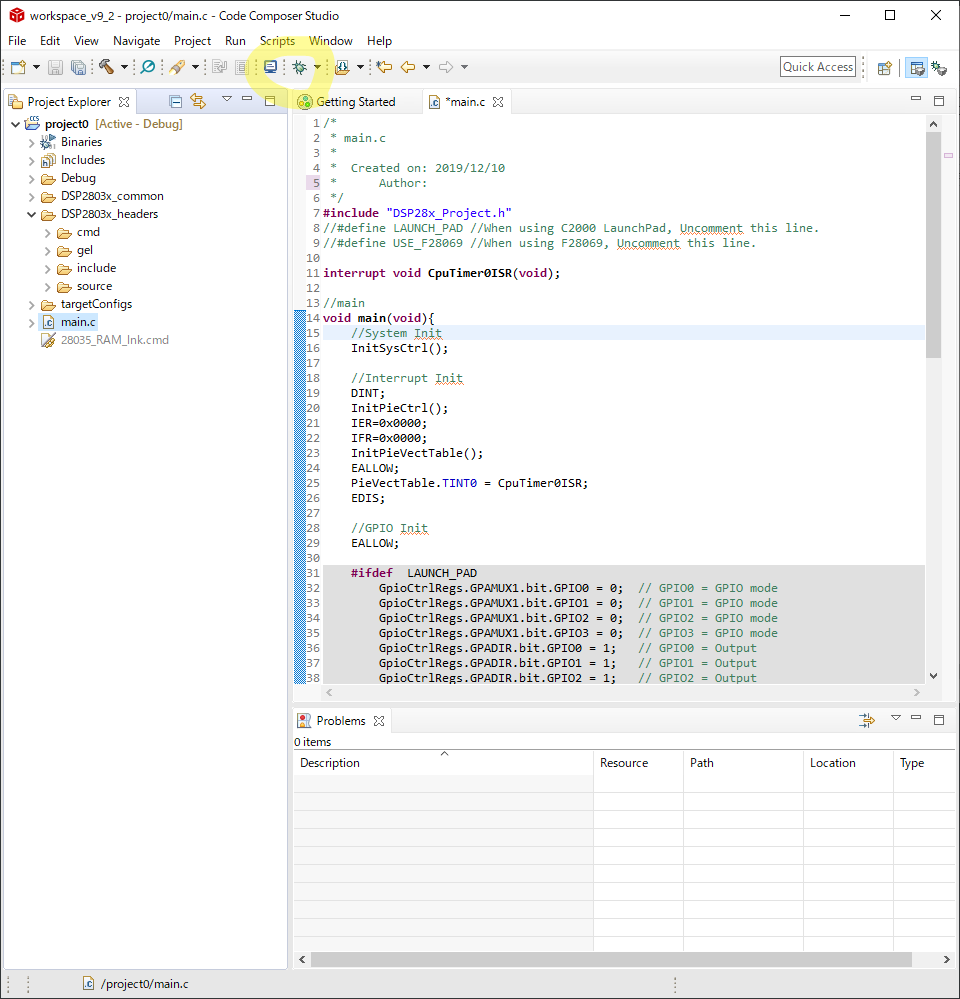Viewport: 960px width, 999px height.
Task: Switch to the Getting Started tab
Action: click(355, 102)
